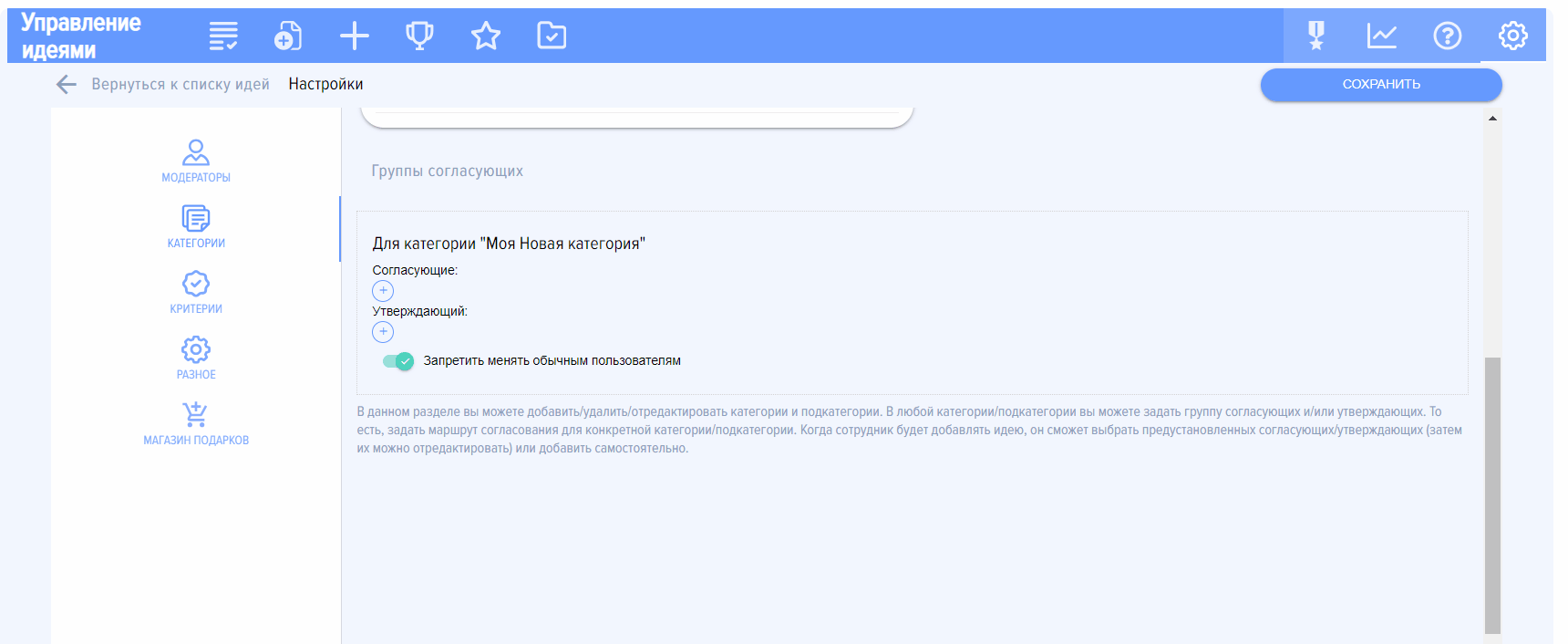Open the Критерии section
Image resolution: width=1568 pixels, height=644 pixels.
point(196,292)
